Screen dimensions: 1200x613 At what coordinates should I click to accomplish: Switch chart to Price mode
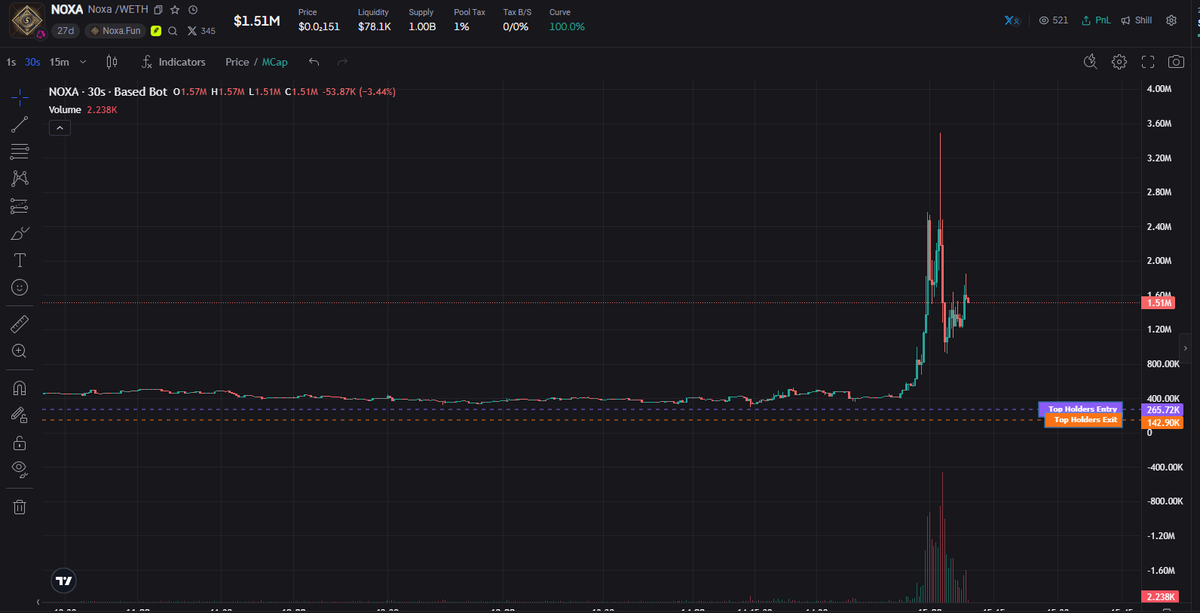click(237, 62)
